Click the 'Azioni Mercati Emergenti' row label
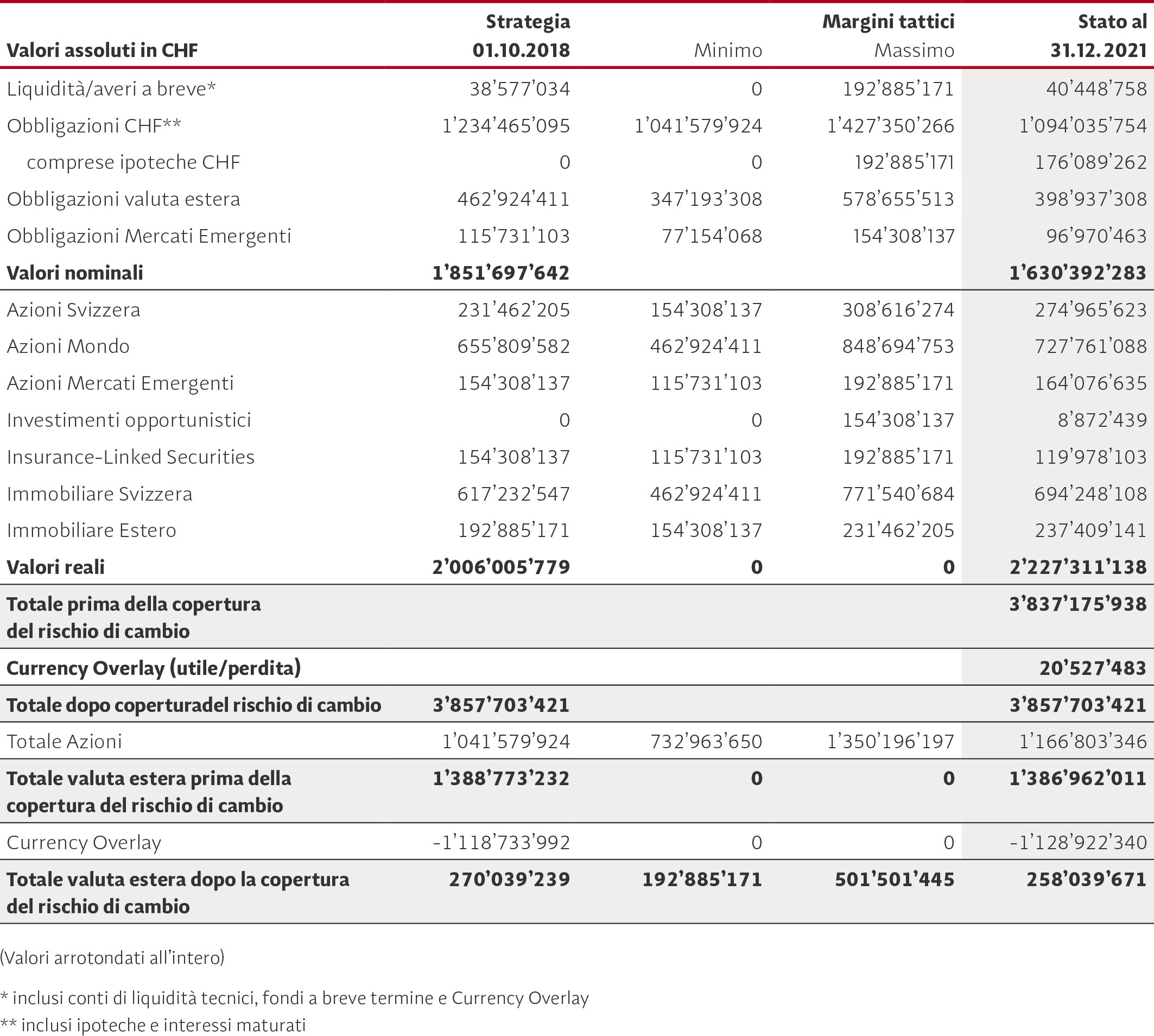Image resolution: width=1154 pixels, height=1036 pixels. point(121,384)
